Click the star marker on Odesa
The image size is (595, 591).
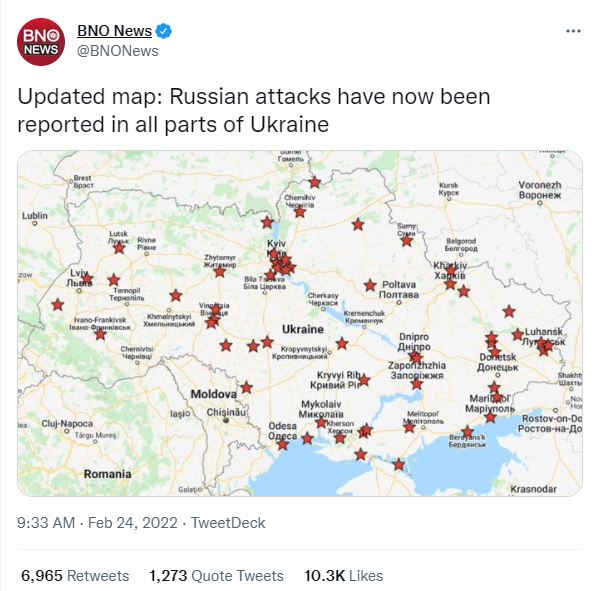pyautogui.click(x=283, y=444)
